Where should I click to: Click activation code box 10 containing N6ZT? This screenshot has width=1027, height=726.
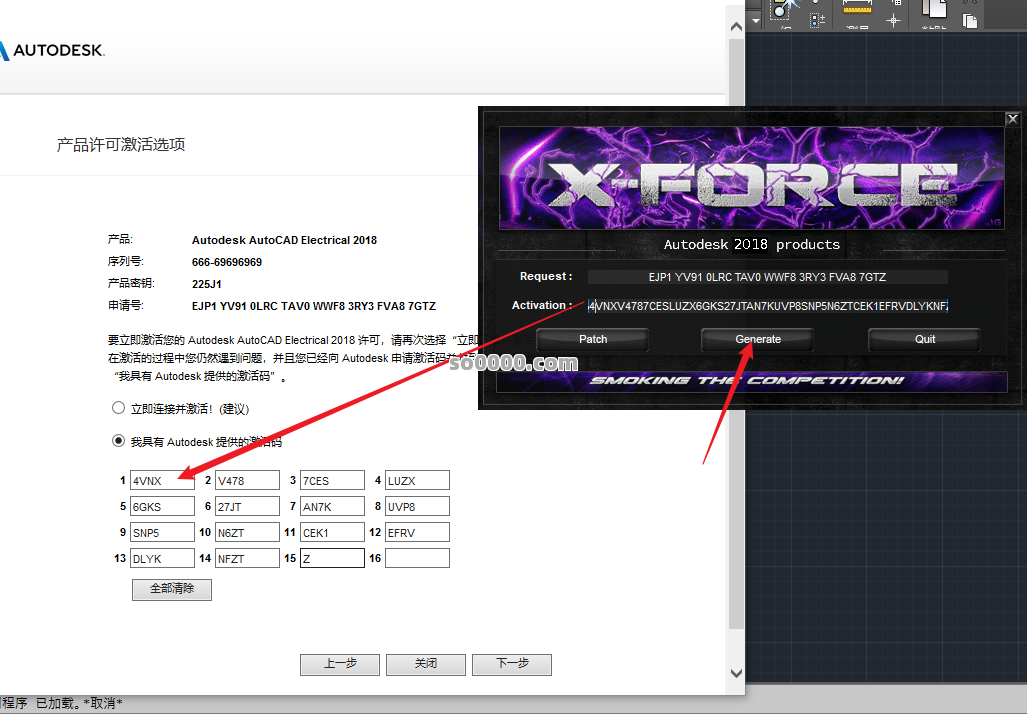248,532
